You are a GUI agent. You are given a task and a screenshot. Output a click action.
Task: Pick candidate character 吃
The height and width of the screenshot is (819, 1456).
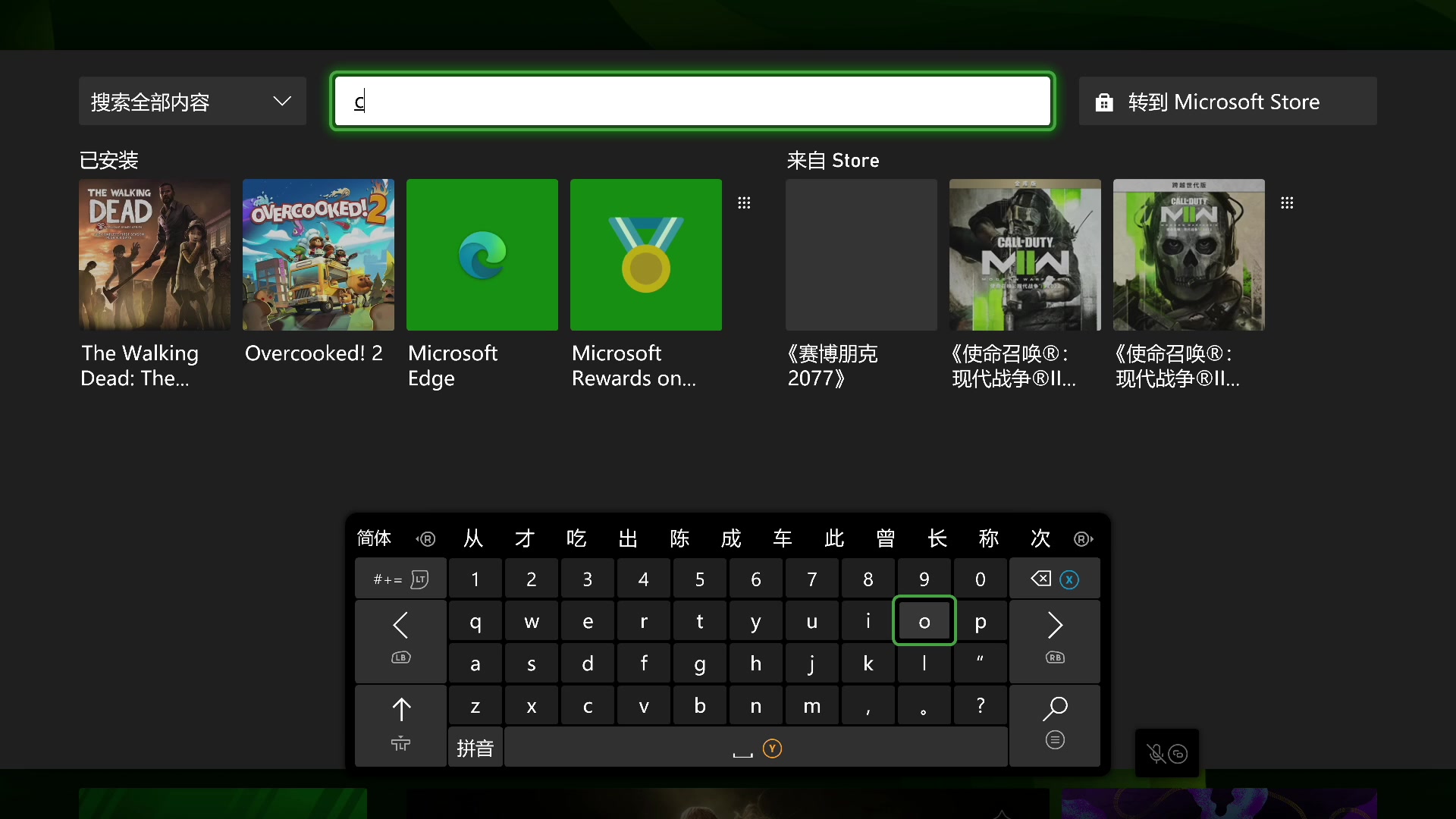point(576,538)
